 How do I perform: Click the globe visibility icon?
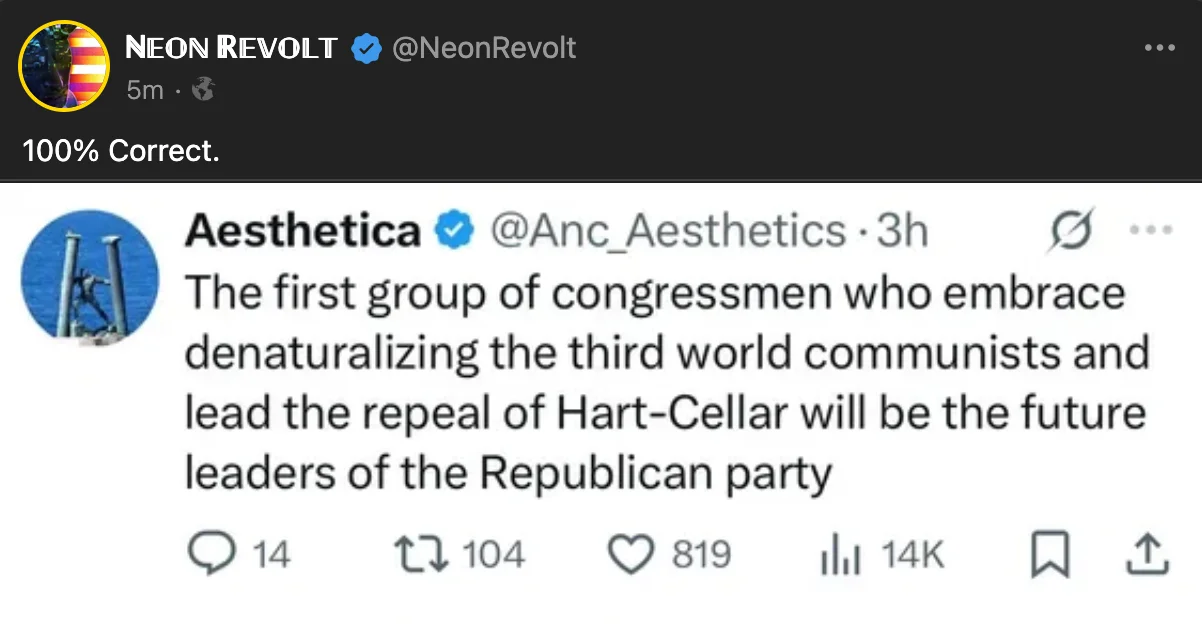pos(203,90)
